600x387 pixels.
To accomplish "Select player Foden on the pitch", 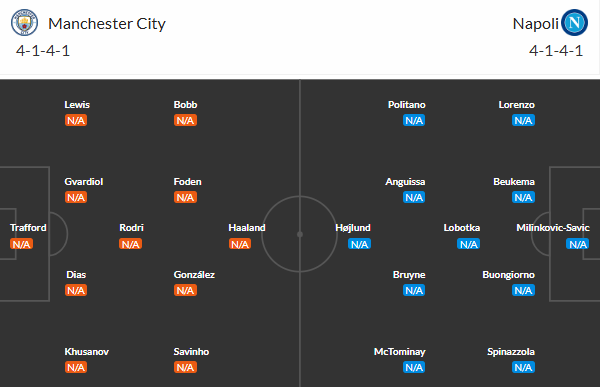I will point(188,181).
